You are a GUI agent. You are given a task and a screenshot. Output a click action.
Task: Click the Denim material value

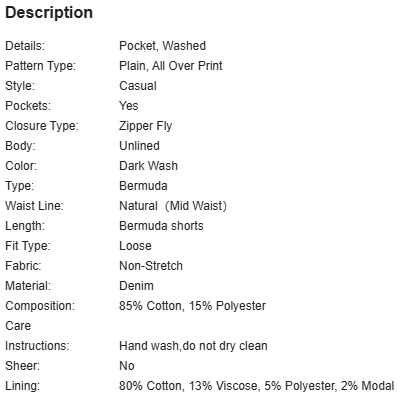pyautogui.click(x=136, y=286)
